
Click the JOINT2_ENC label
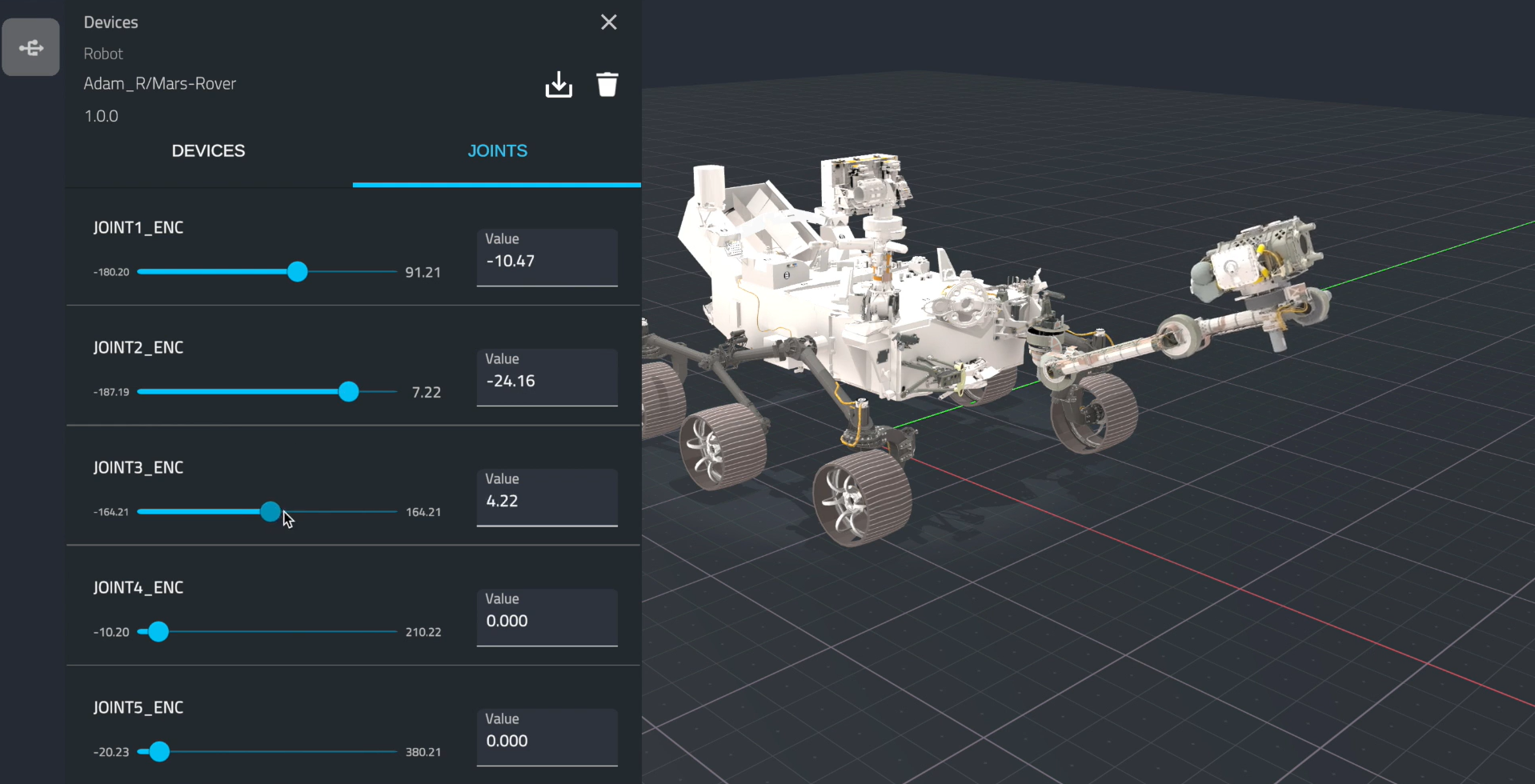click(x=138, y=348)
